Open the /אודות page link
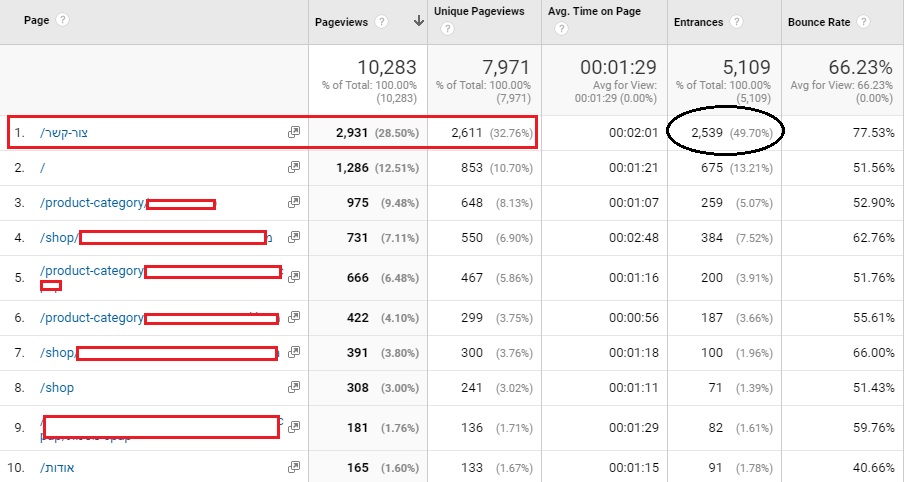Viewport: 904px width, 482px height. pyautogui.click(x=57, y=467)
